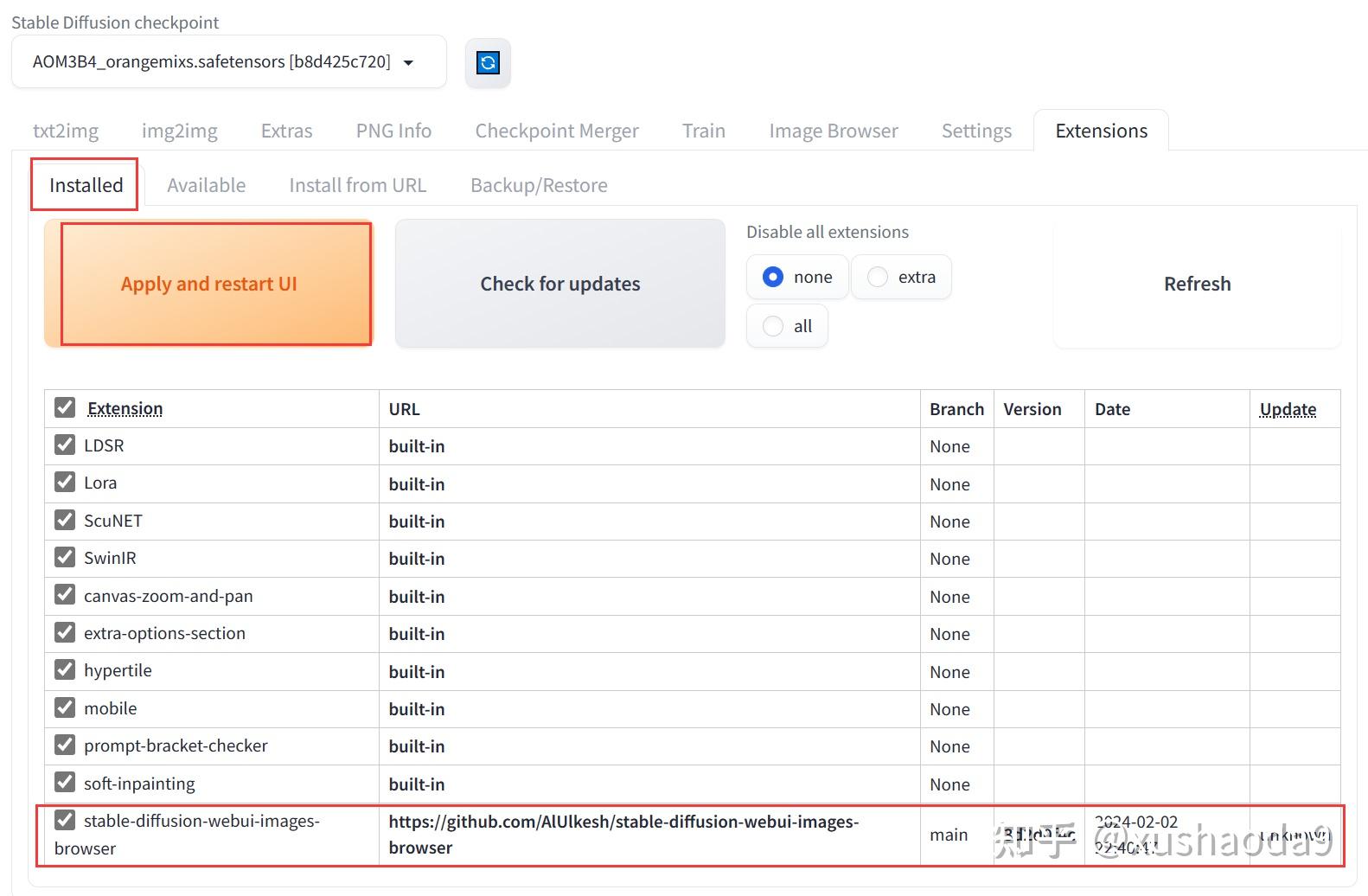Go to the Settings tab
Viewport: 1368px width, 896px height.
coord(975,131)
